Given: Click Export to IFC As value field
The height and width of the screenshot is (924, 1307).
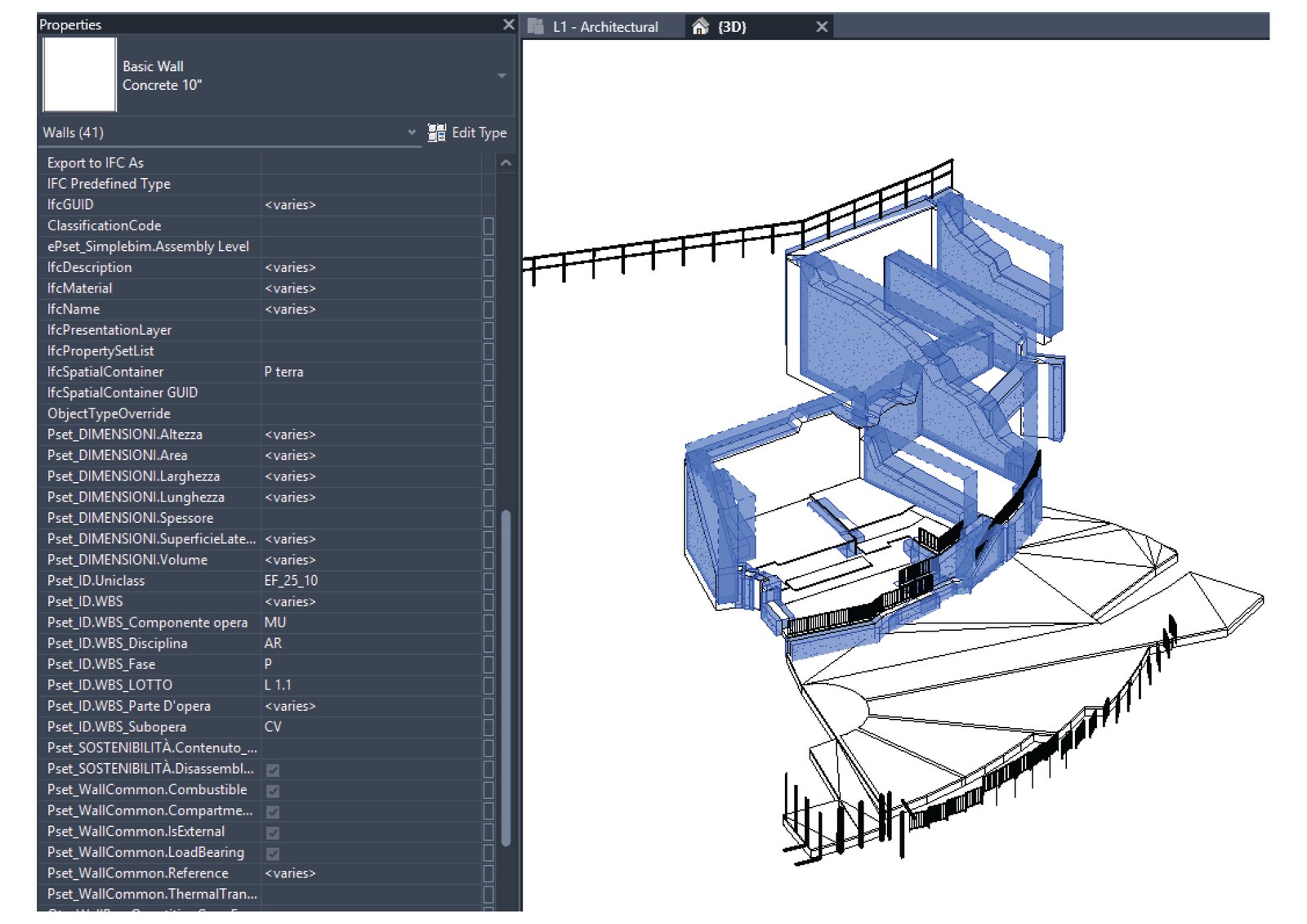Looking at the screenshot, I should (x=371, y=163).
